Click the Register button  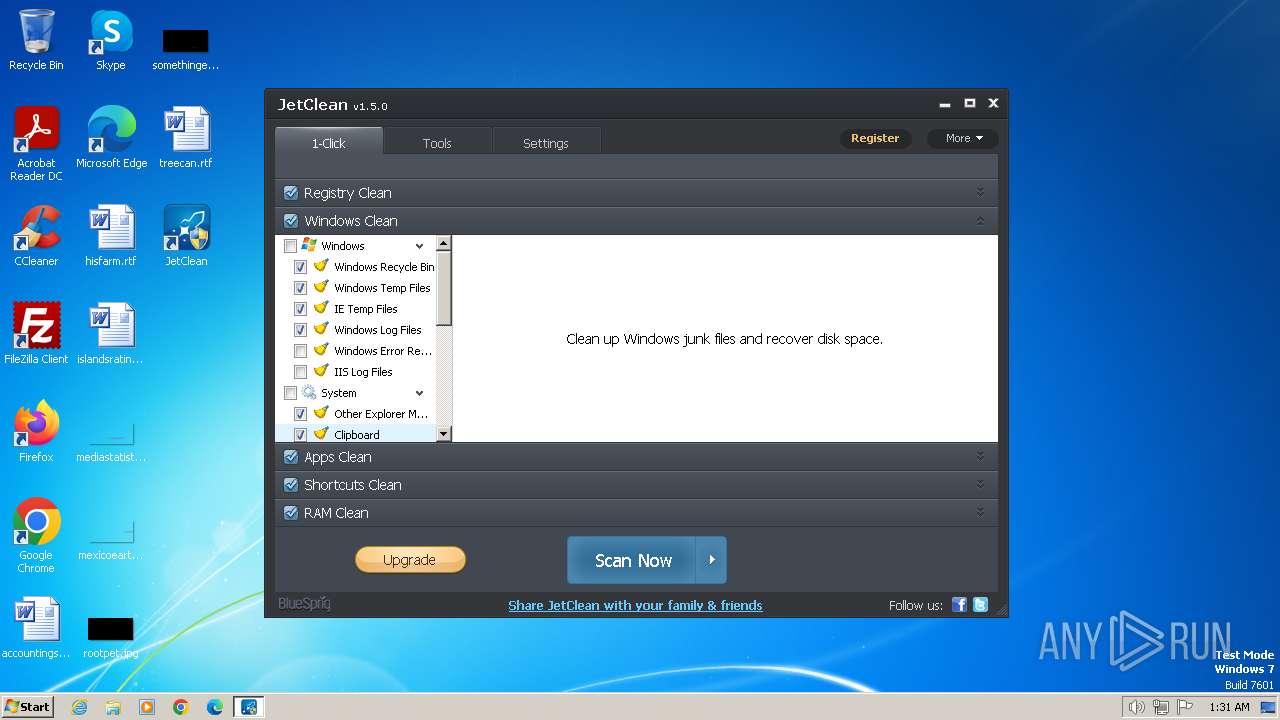pyautogui.click(x=875, y=138)
